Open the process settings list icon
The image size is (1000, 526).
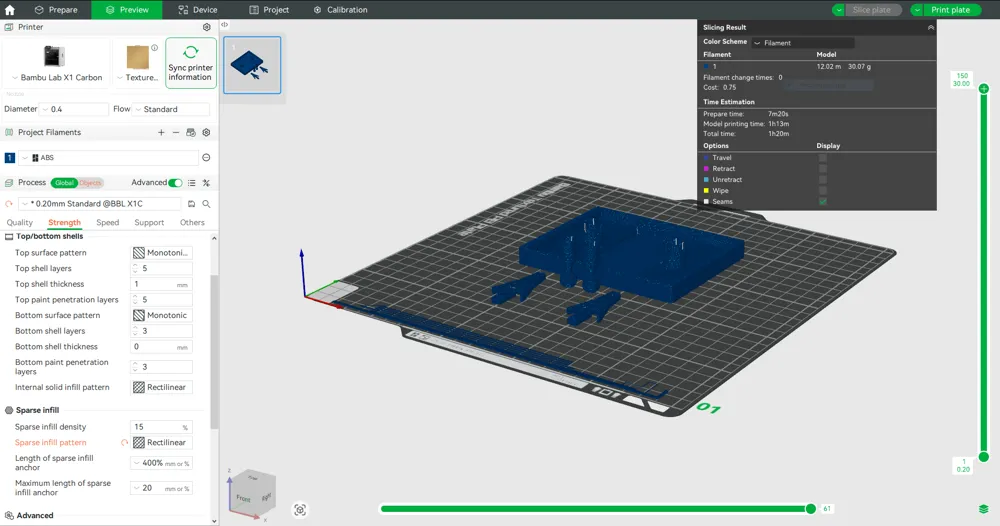pyautogui.click(x=191, y=183)
